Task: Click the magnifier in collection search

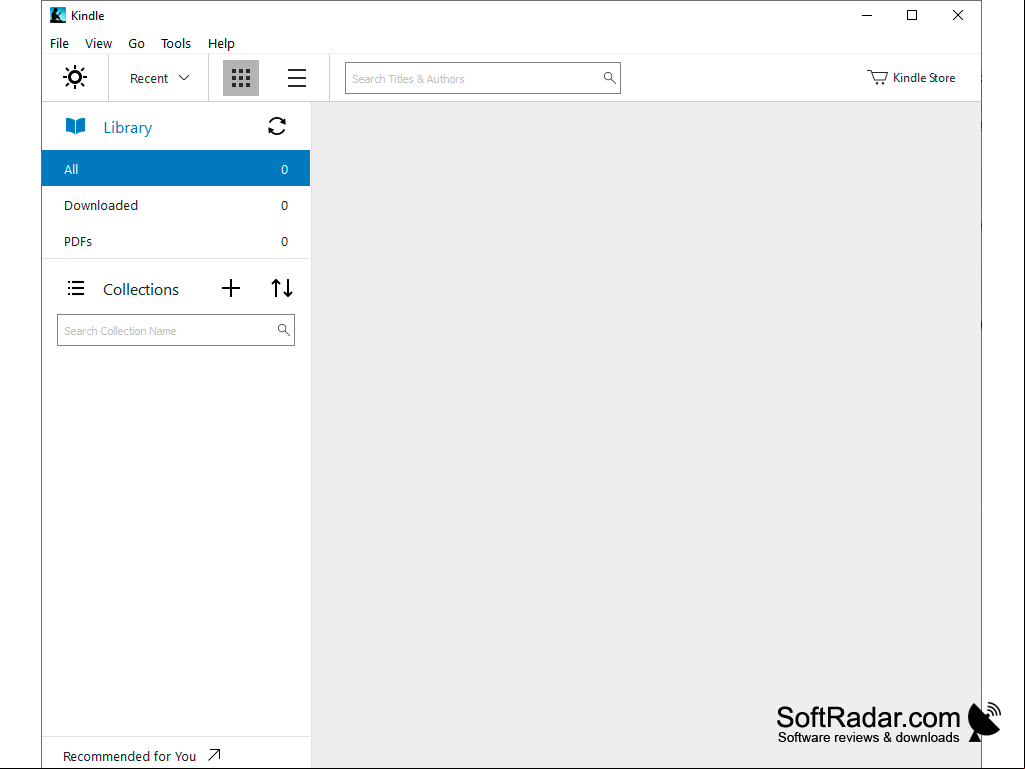Action: (283, 330)
